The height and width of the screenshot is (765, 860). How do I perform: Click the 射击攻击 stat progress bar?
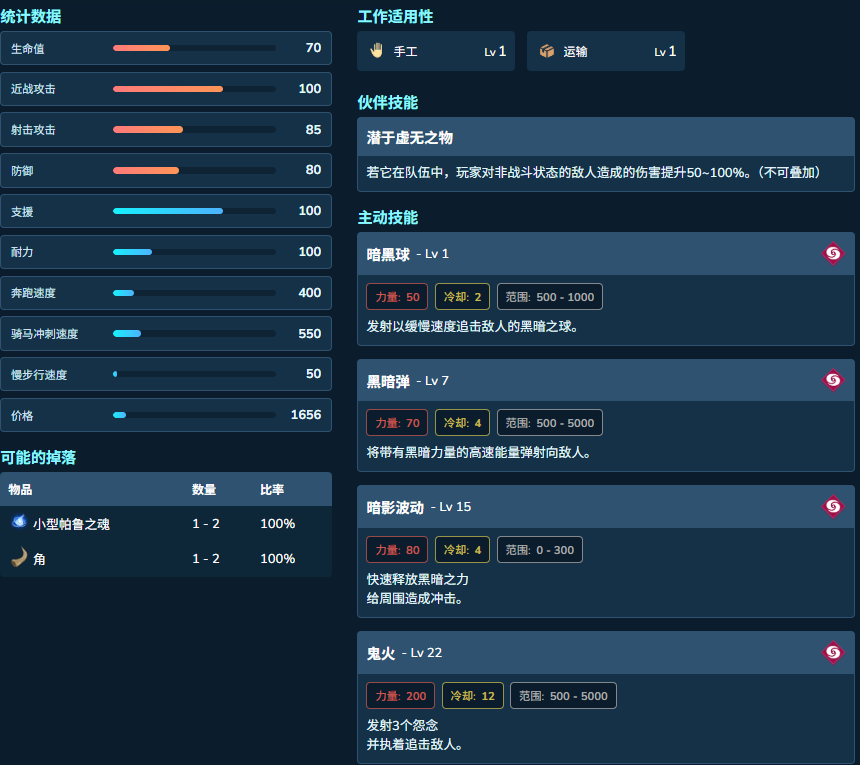pyautogui.click(x=194, y=129)
